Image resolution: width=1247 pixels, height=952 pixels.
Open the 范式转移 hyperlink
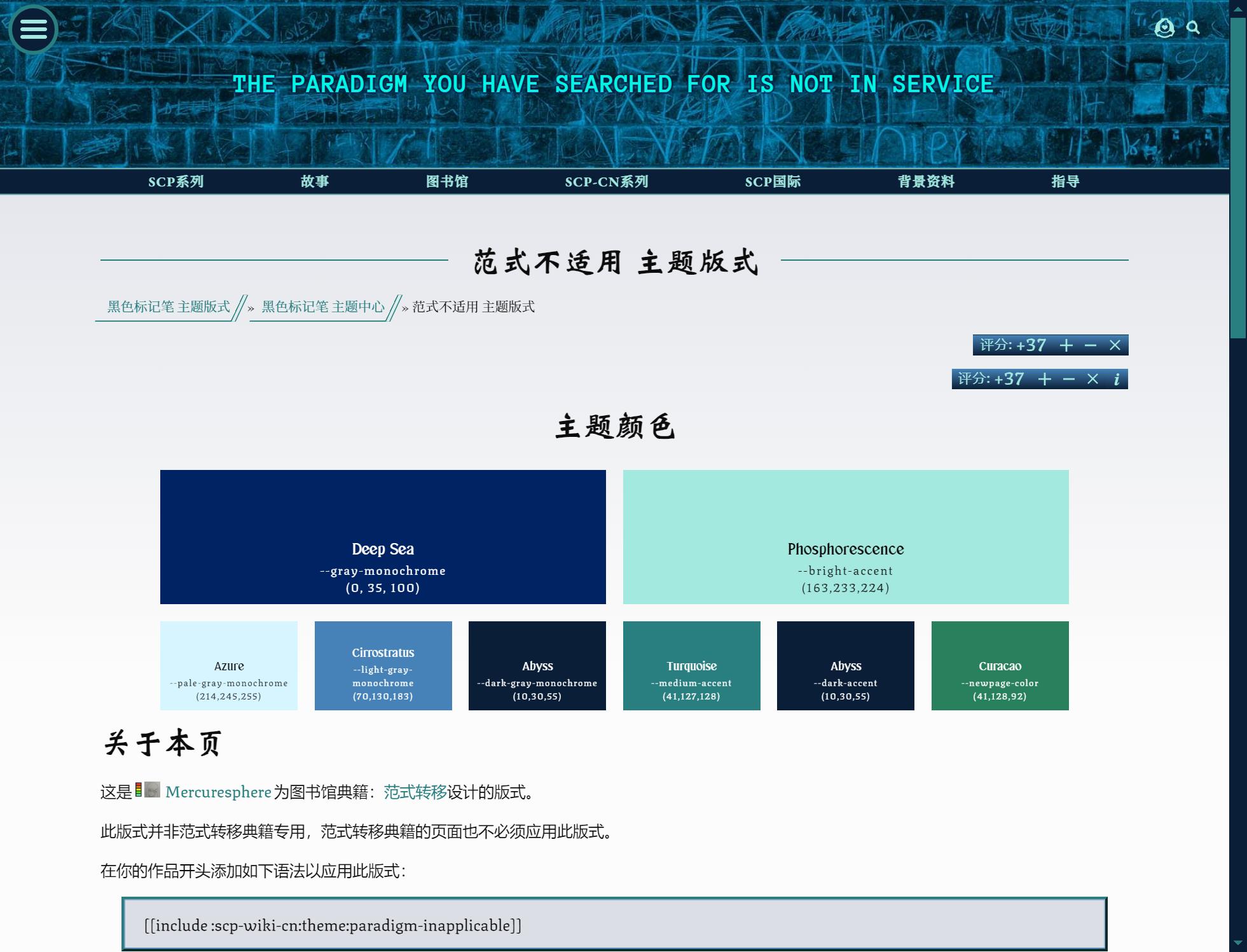[x=415, y=792]
